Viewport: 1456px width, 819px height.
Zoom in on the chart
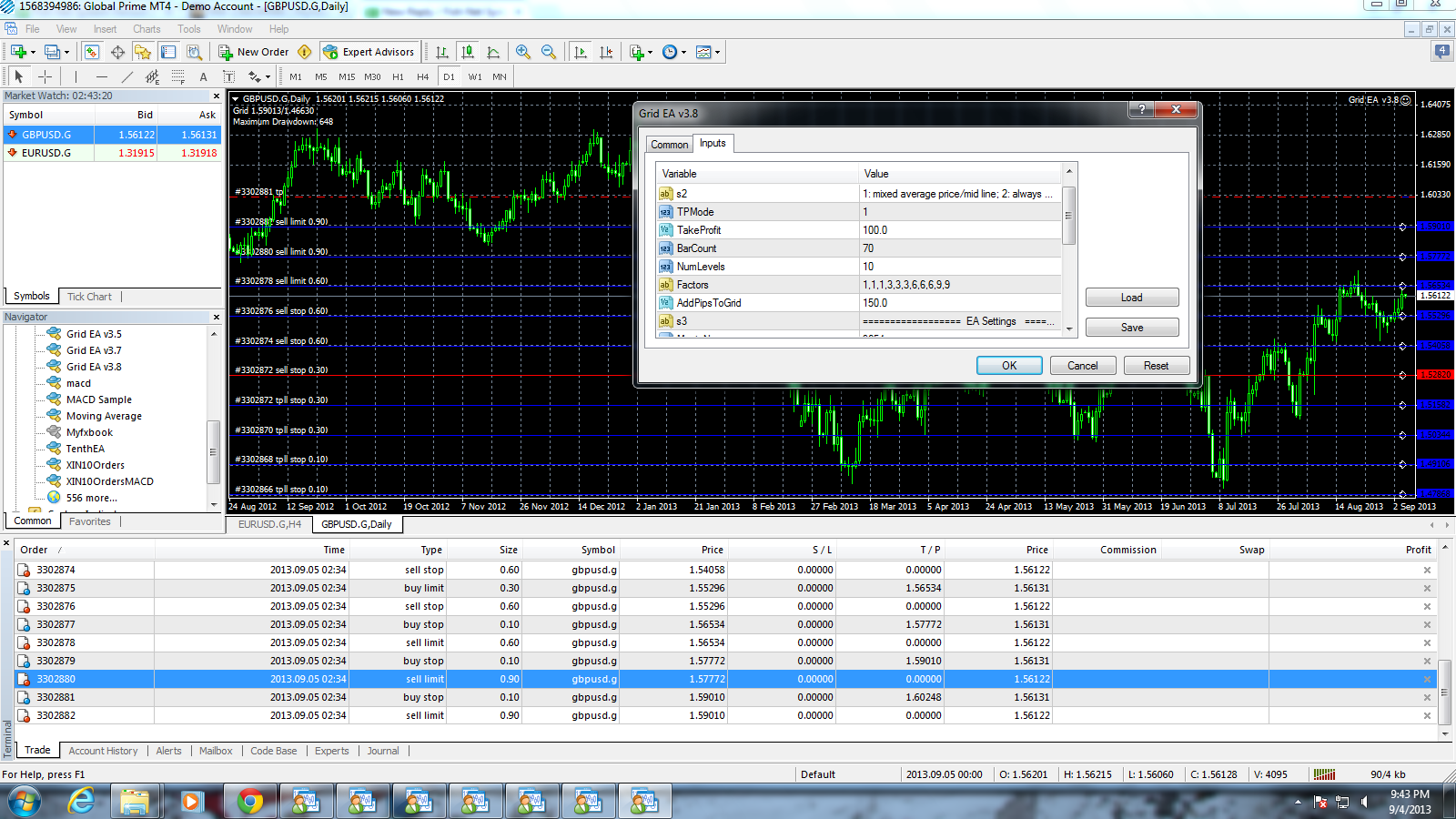tap(523, 52)
